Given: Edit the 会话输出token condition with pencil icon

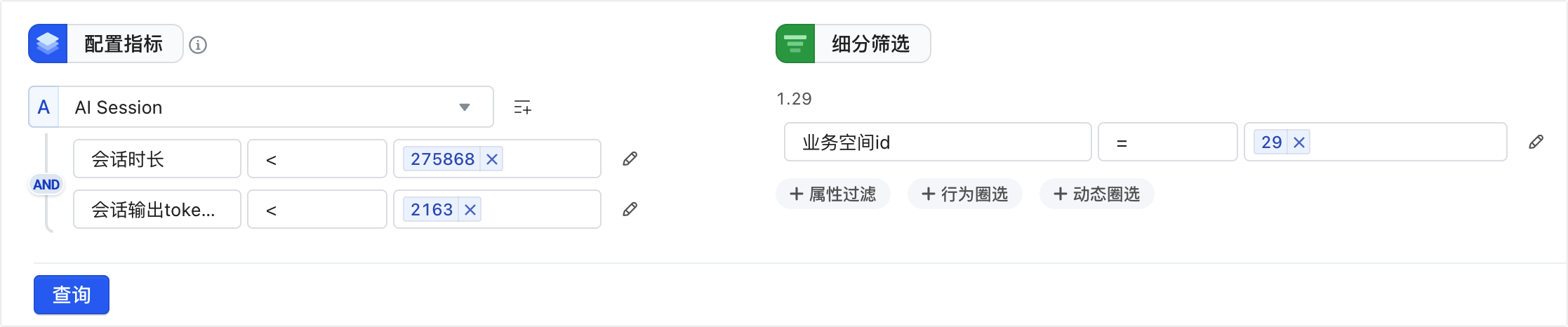Looking at the screenshot, I should click(x=630, y=209).
